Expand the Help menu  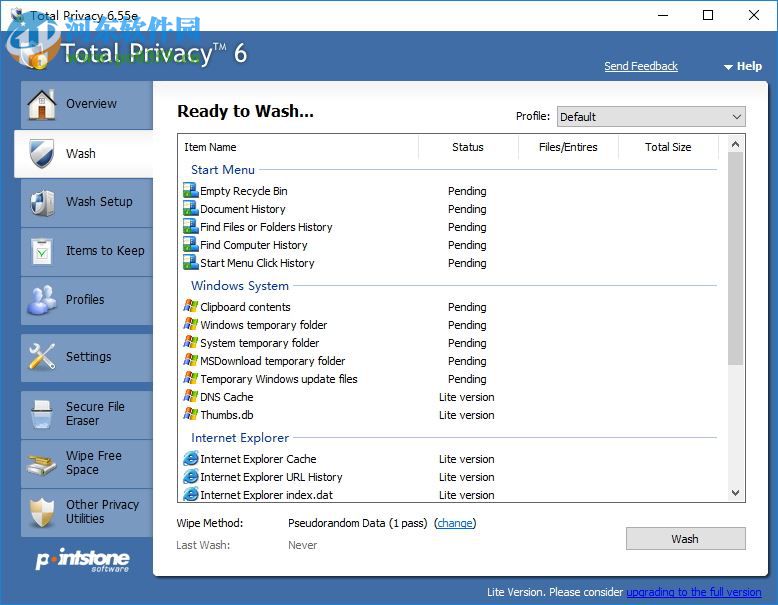click(x=743, y=66)
